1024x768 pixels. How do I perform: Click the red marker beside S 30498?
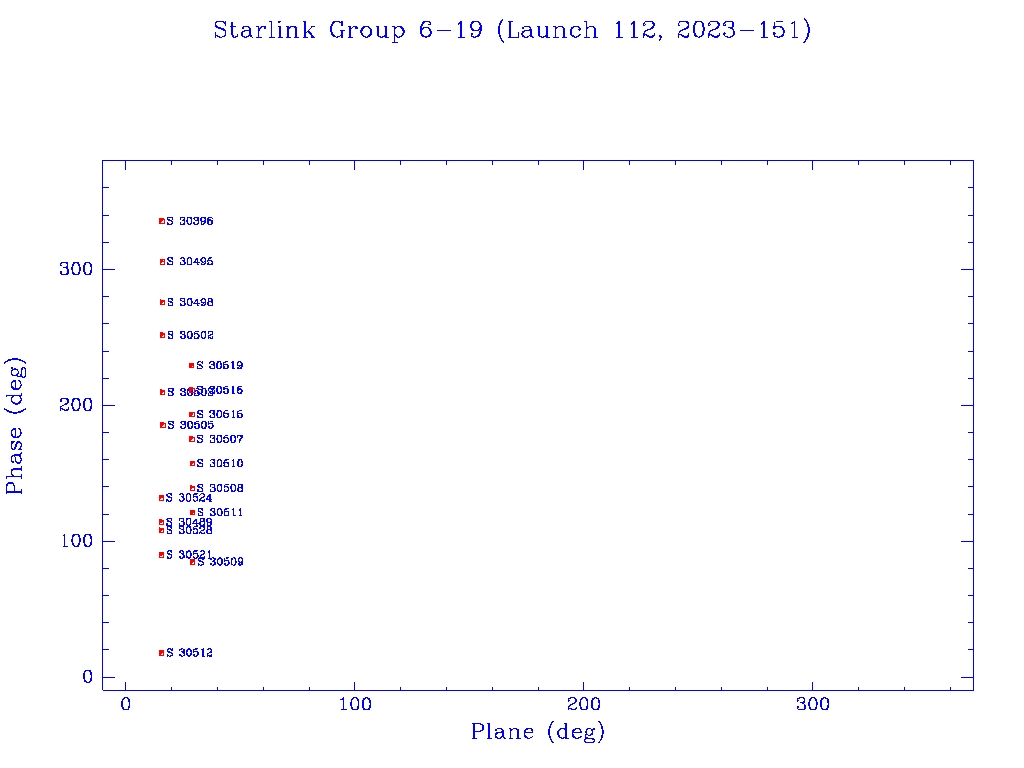click(x=161, y=302)
